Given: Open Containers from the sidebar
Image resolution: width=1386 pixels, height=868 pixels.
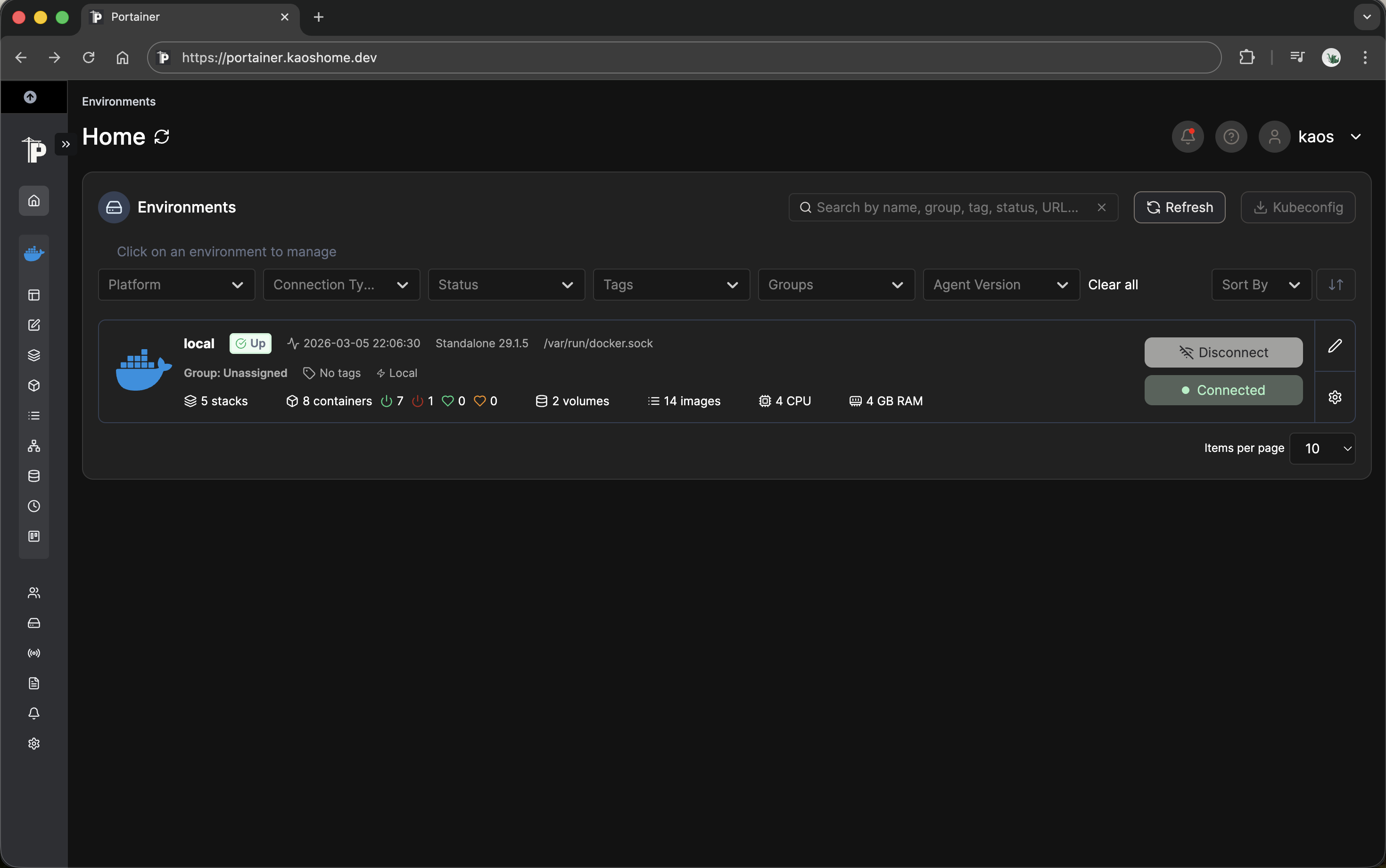Looking at the screenshot, I should [x=33, y=385].
